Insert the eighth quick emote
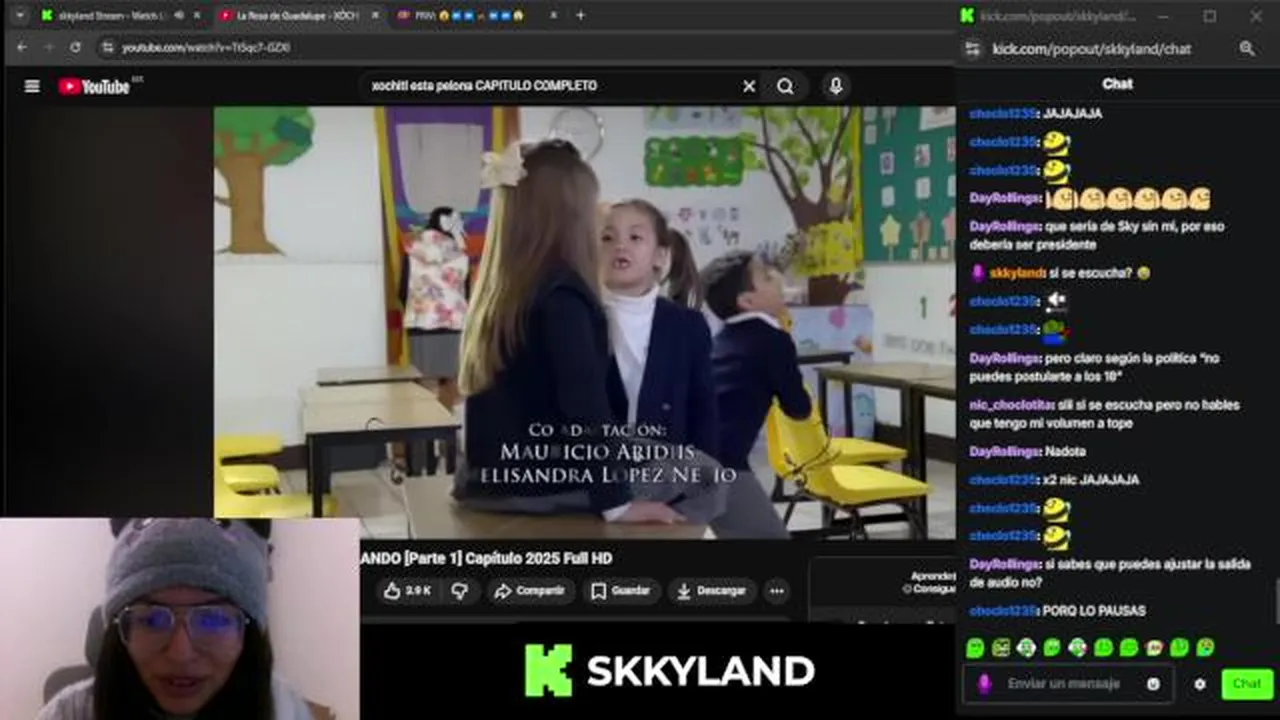The image size is (1280, 720). pyautogui.click(x=1154, y=648)
